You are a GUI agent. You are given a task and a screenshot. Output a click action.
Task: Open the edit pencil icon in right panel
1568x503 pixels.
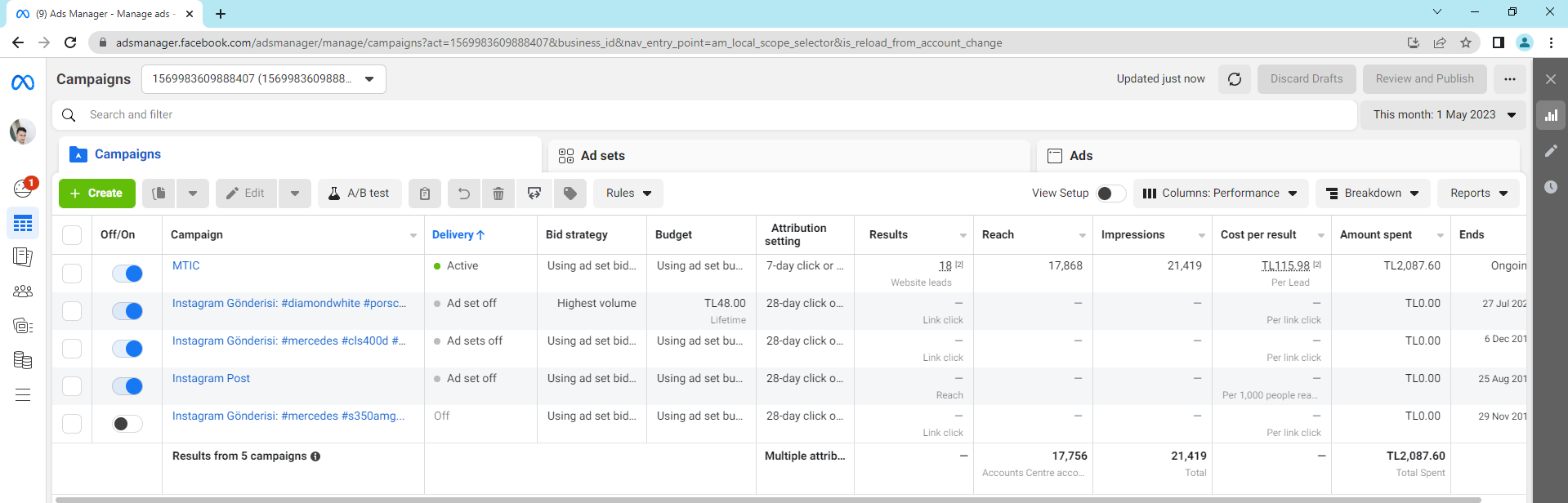tap(1551, 151)
